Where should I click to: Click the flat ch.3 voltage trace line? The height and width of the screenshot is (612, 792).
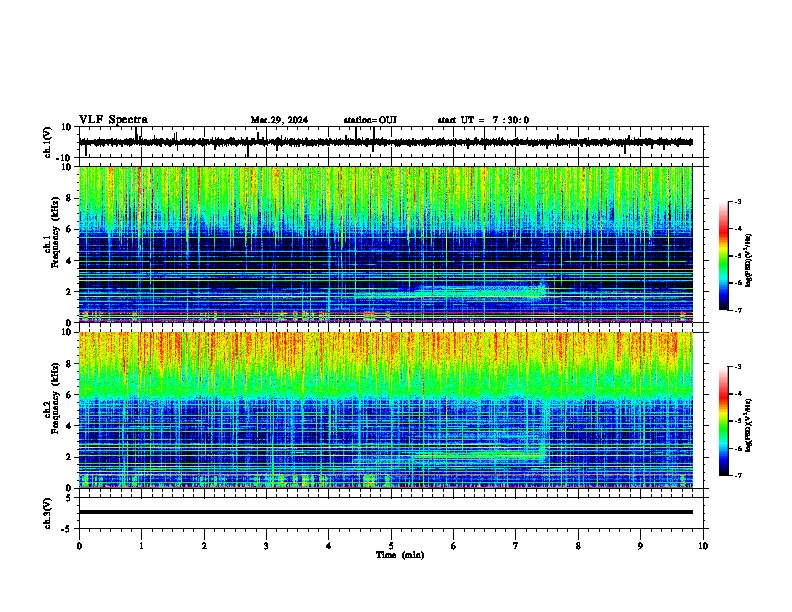(386, 512)
